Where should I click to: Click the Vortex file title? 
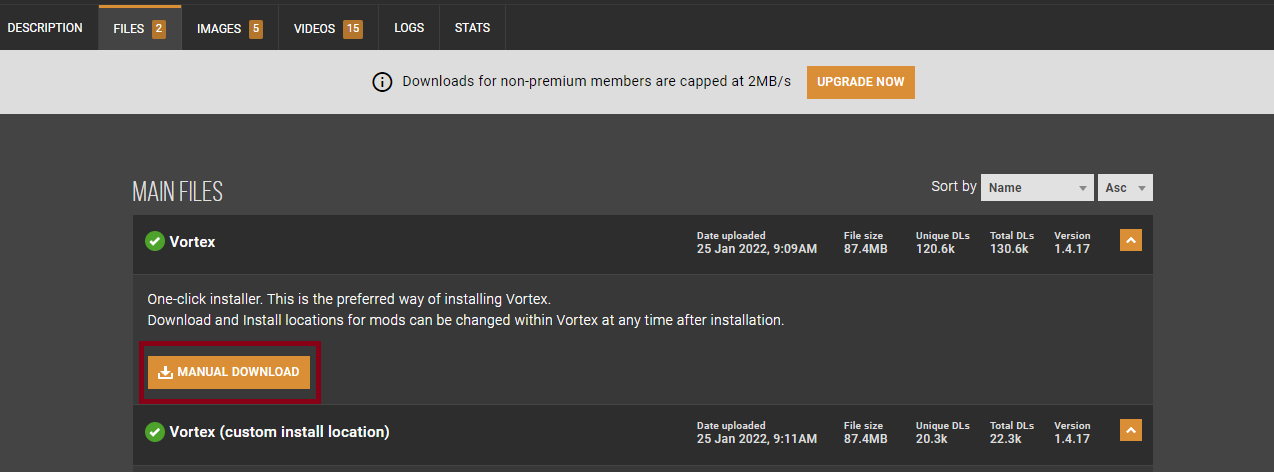point(192,242)
